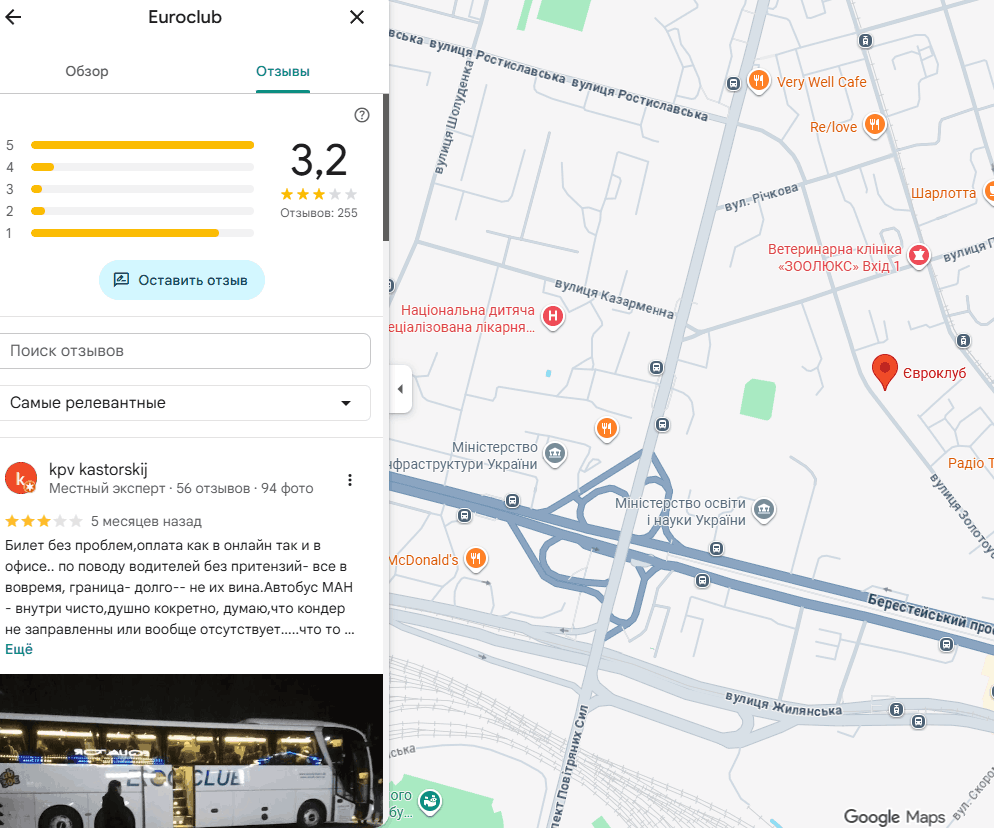Click the Отзывов: 255 review count

pos(319,213)
